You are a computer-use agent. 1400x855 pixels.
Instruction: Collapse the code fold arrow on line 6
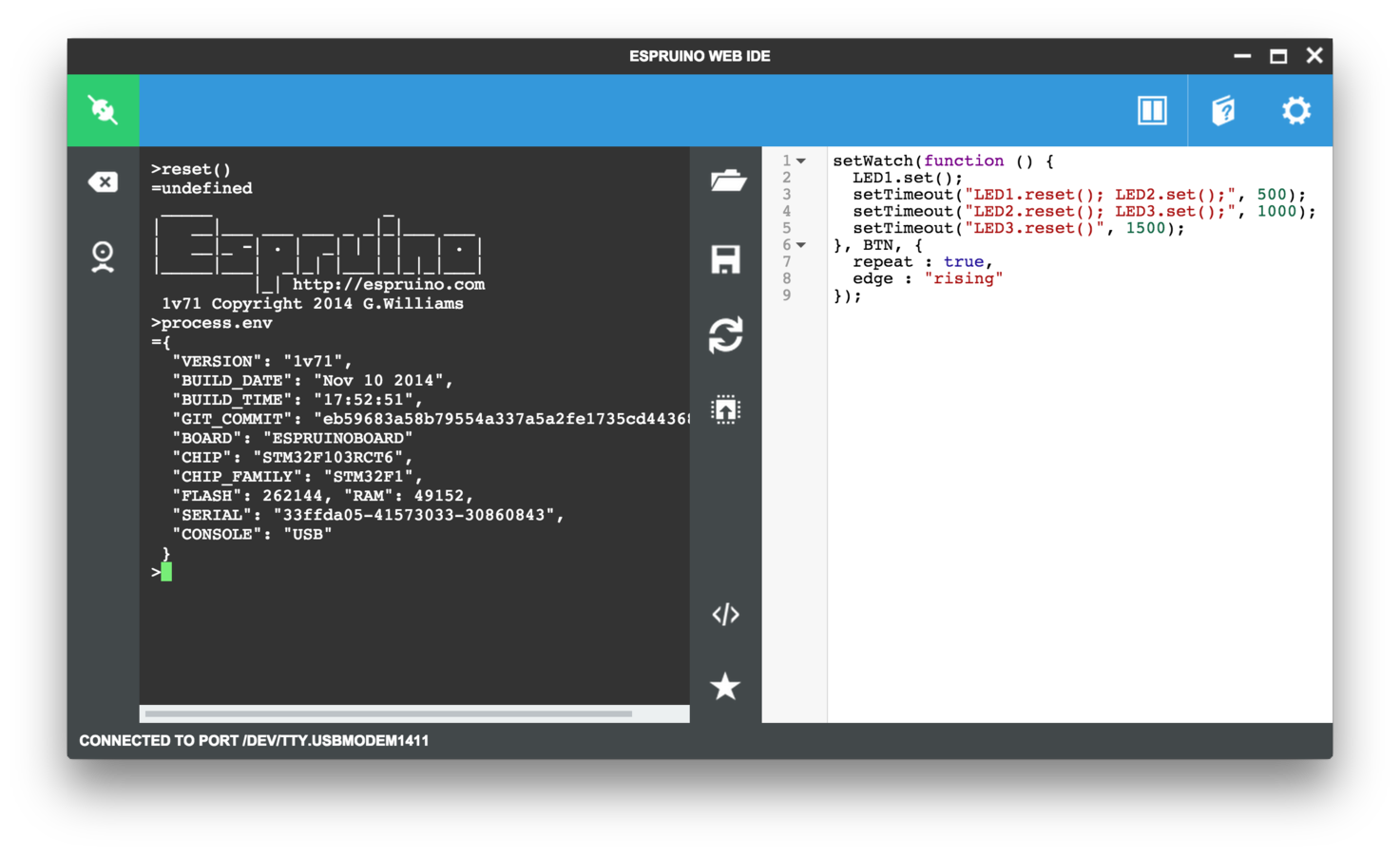[x=801, y=245]
